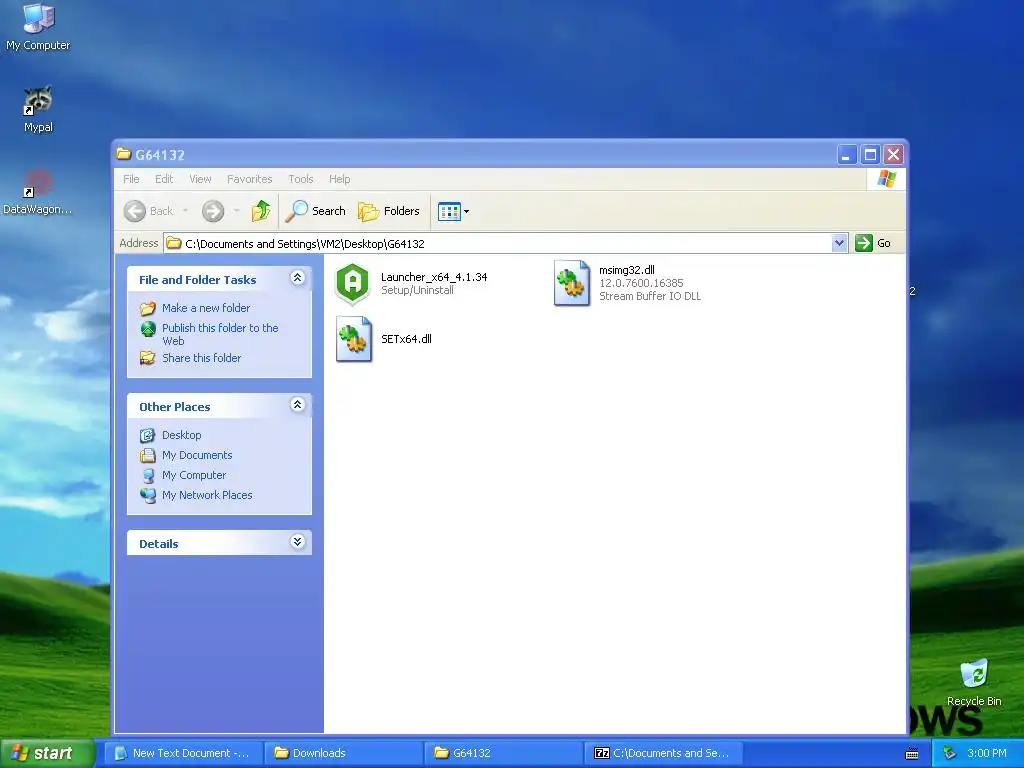
Task: Click the Make a new folder icon
Action: [x=148, y=308]
